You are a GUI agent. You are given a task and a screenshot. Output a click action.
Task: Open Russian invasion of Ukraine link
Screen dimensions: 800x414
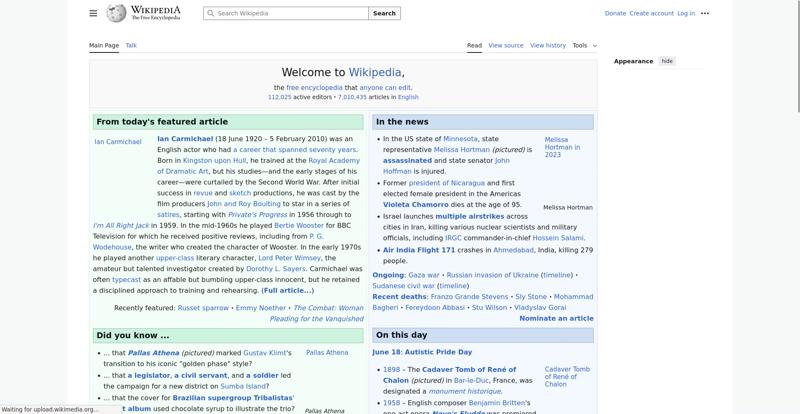coord(492,275)
